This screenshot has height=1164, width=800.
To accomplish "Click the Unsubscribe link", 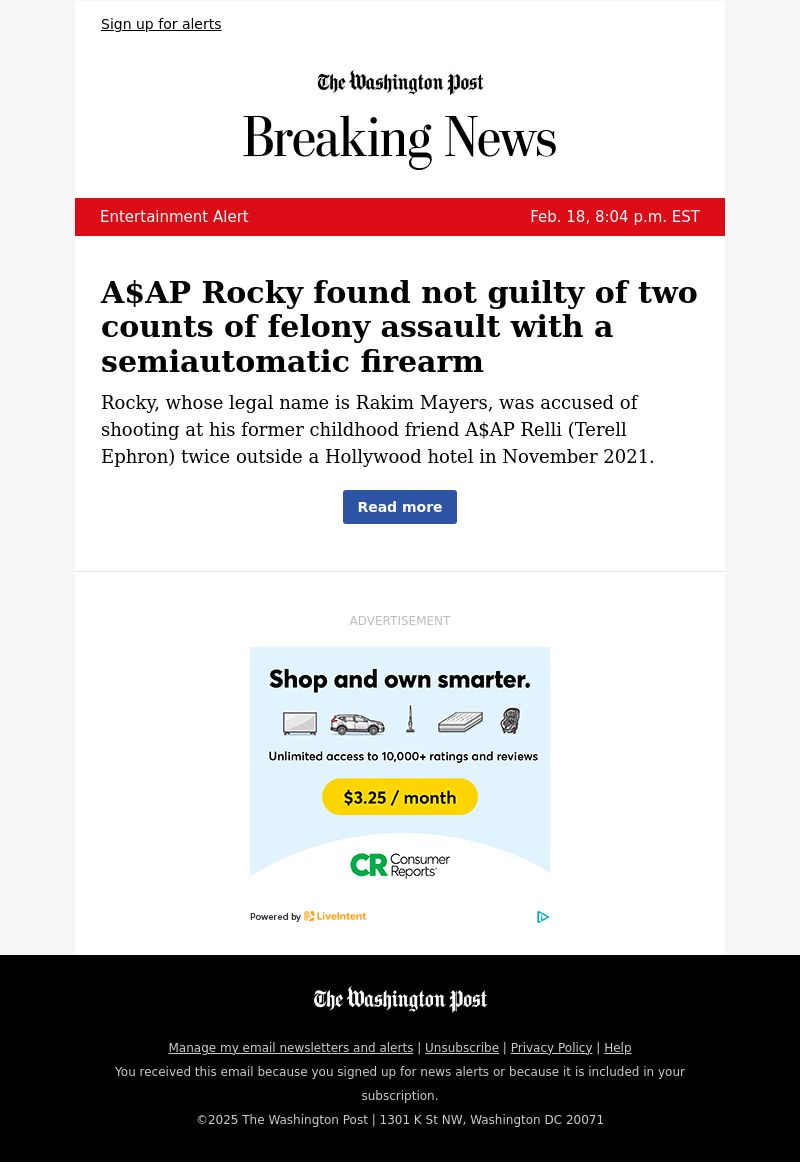I will (462, 1047).
